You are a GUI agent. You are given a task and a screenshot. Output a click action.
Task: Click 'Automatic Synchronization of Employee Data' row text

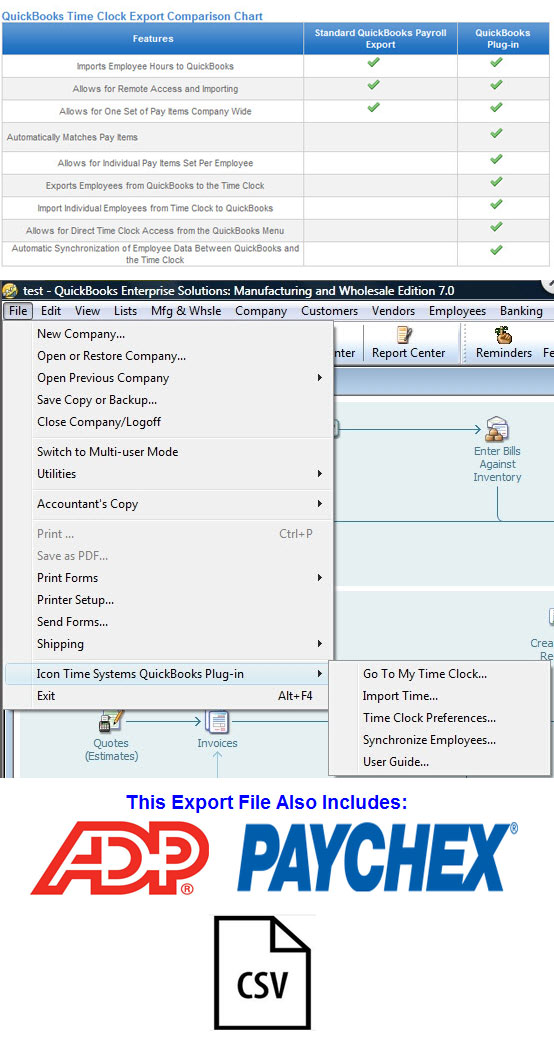155,254
